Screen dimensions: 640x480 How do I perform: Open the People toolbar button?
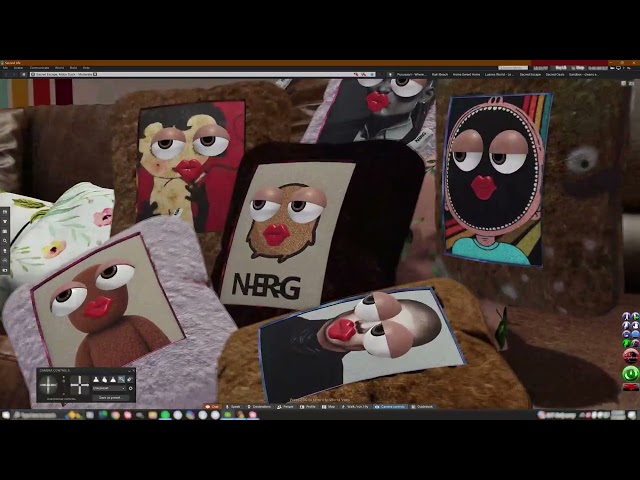click(285, 407)
